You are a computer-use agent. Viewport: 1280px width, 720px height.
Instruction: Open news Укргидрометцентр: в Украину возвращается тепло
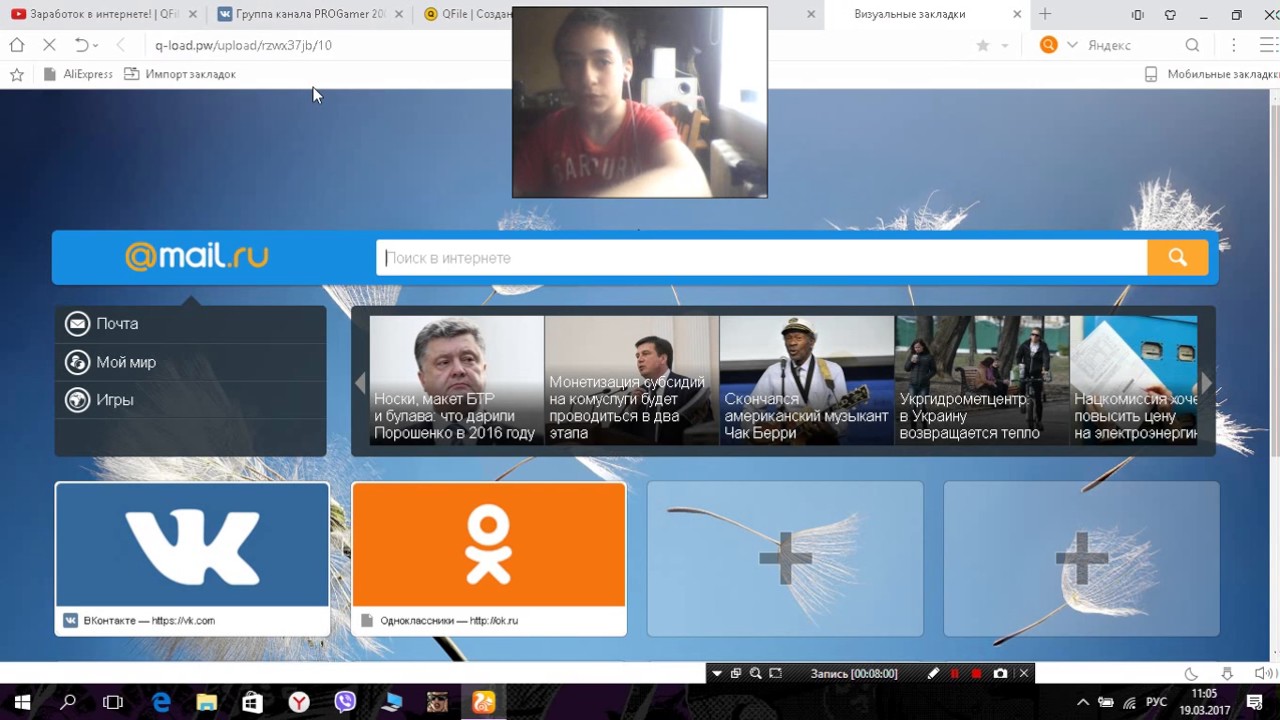pos(981,380)
